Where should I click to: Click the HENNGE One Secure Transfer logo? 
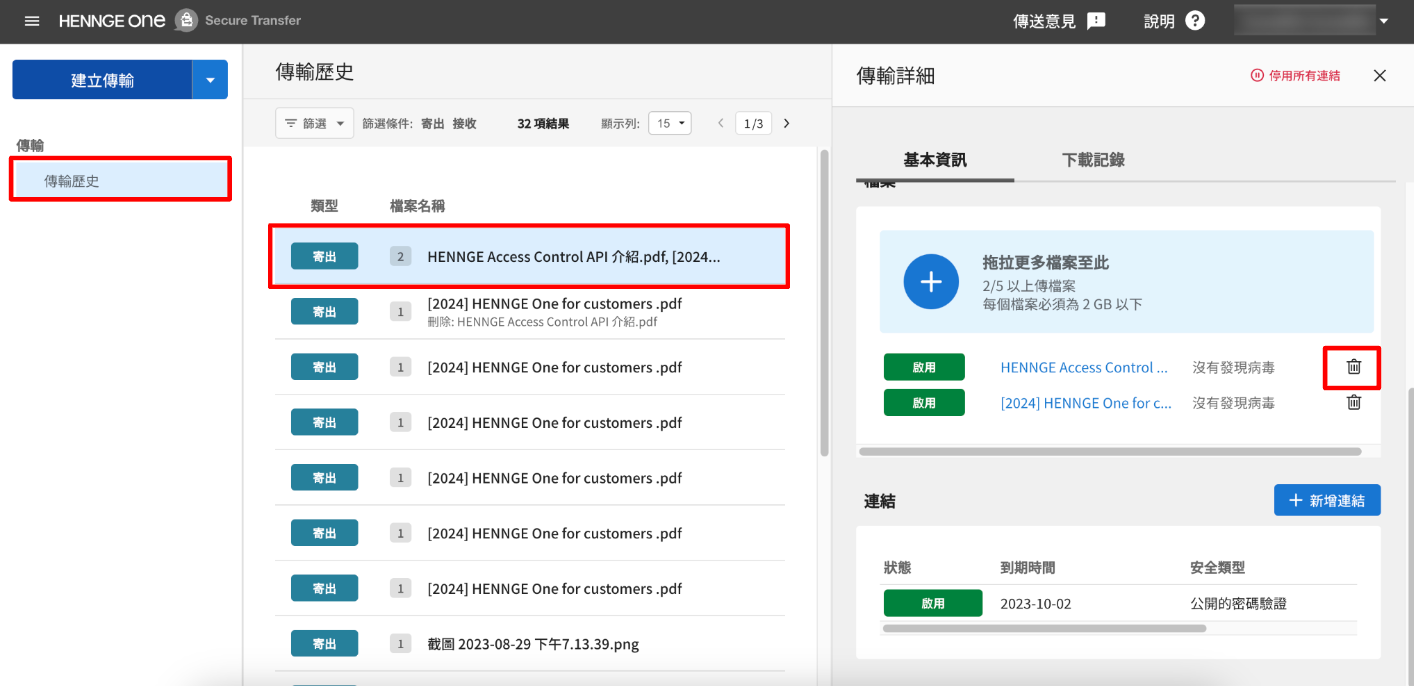point(180,20)
